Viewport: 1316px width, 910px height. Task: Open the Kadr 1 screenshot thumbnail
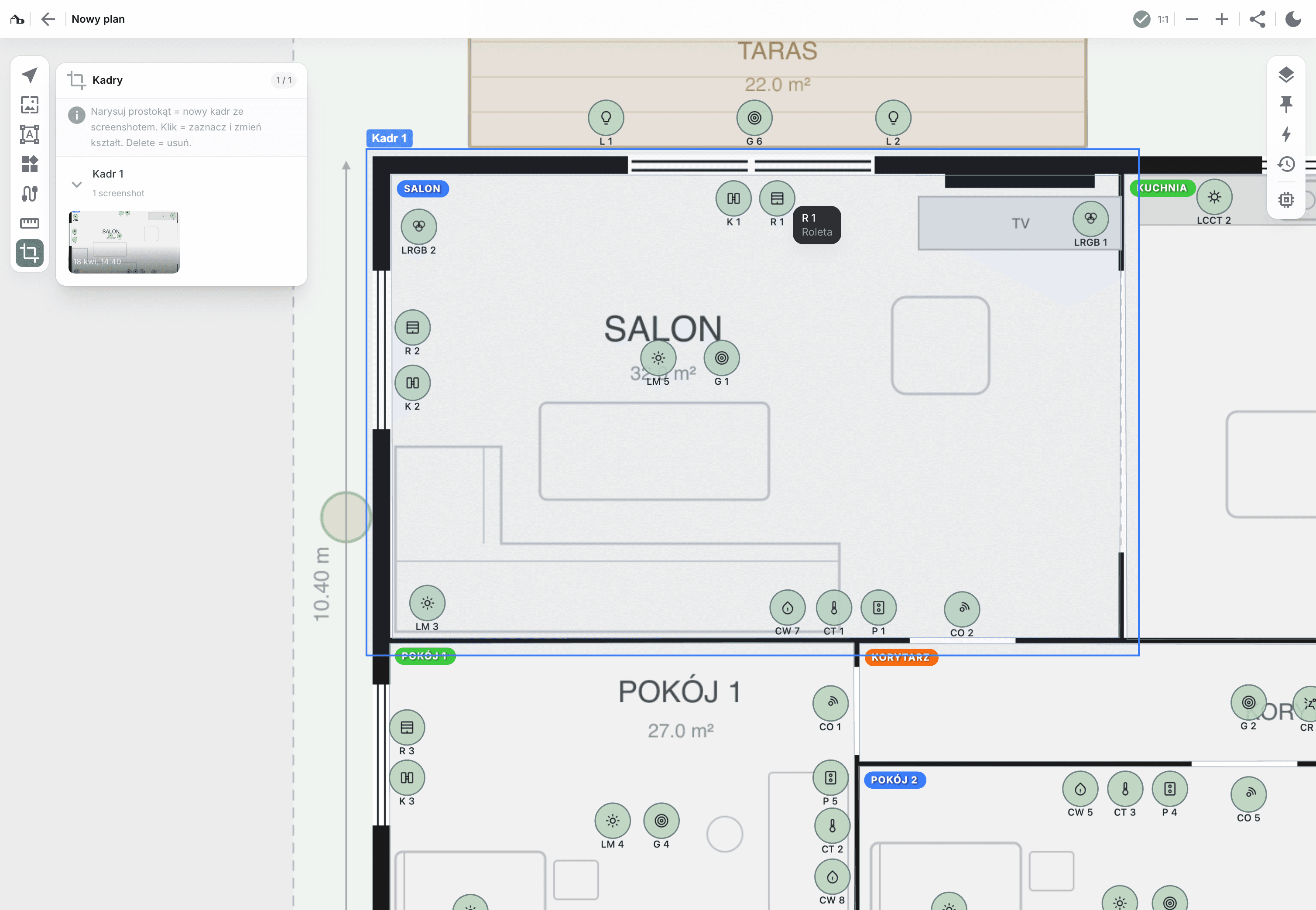(124, 242)
